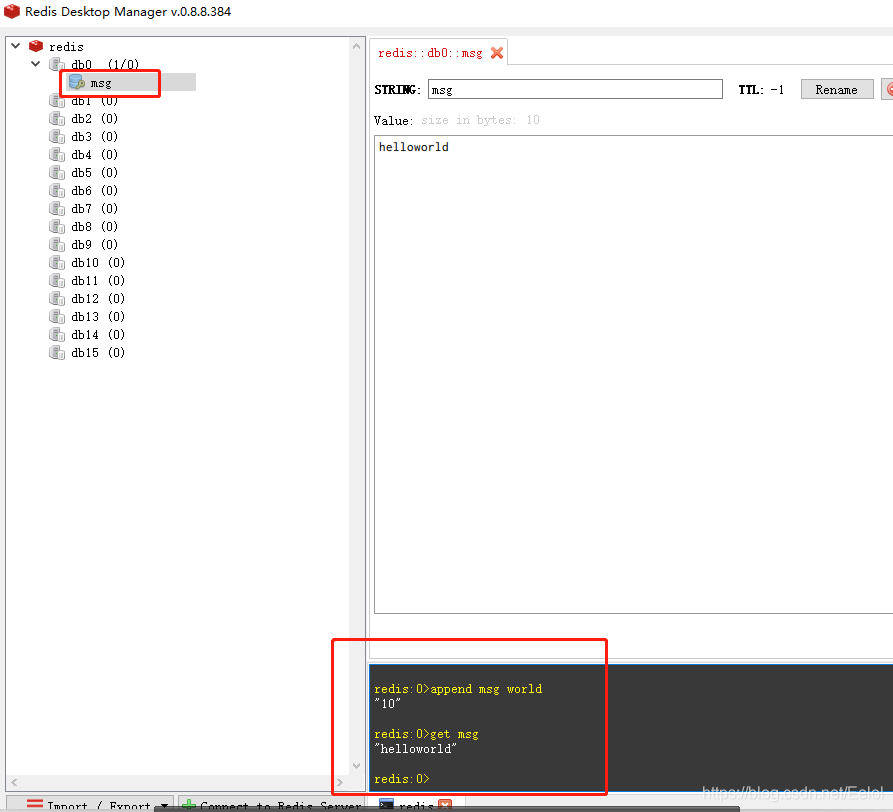Open database db1 (0) label

[x=95, y=101]
